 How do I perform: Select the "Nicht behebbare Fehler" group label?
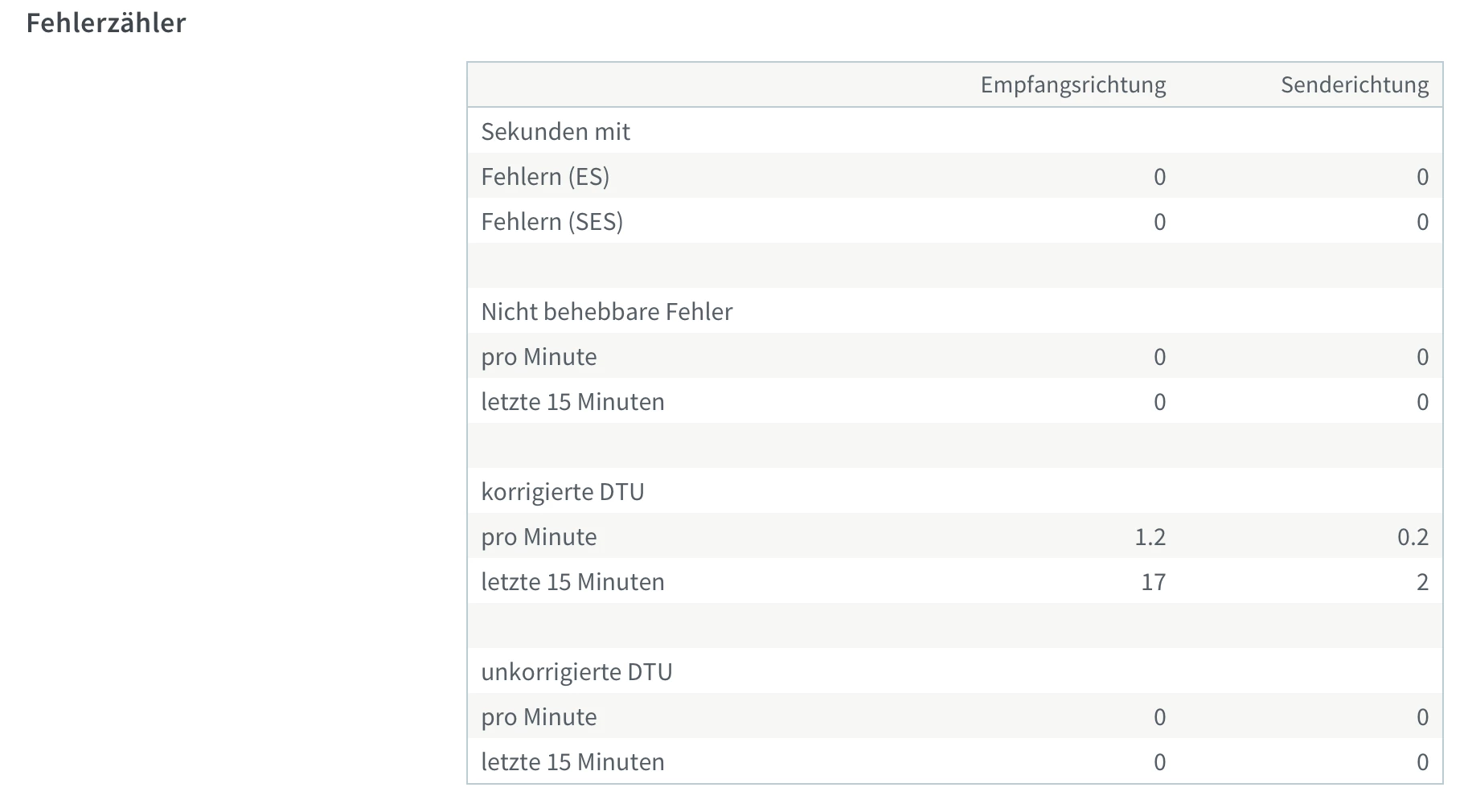606,311
